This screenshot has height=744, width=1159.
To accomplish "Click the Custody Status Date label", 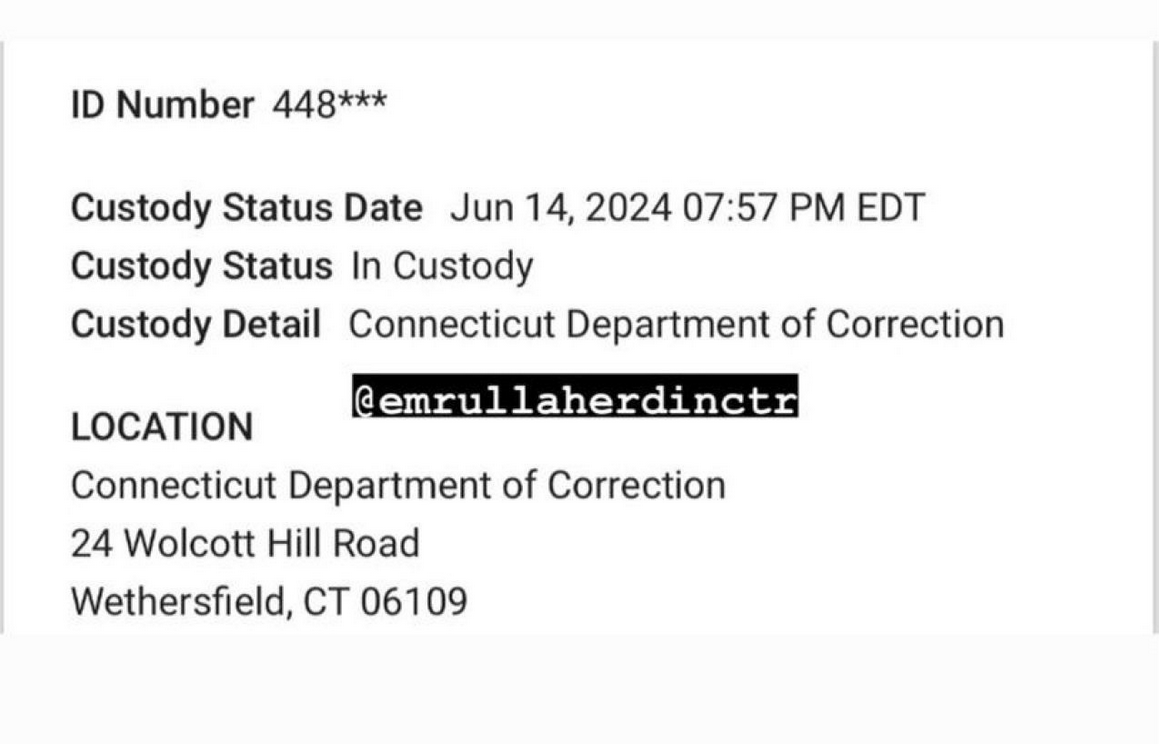I will [x=247, y=208].
